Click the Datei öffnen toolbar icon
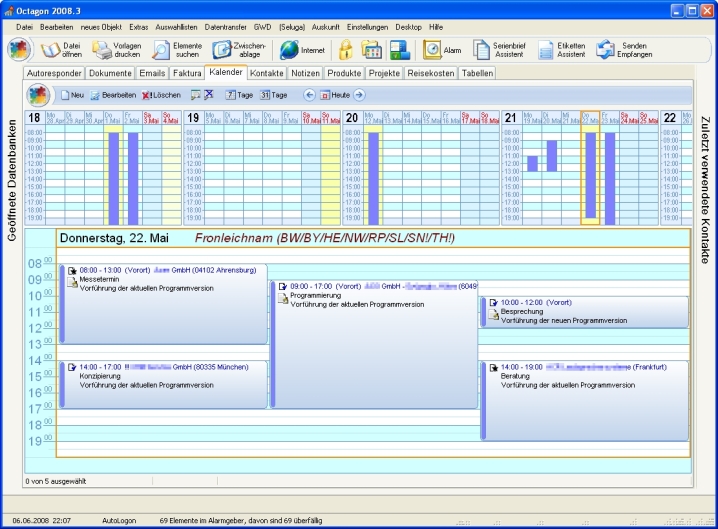Image resolution: width=718 pixels, height=529 pixels. click(x=51, y=49)
